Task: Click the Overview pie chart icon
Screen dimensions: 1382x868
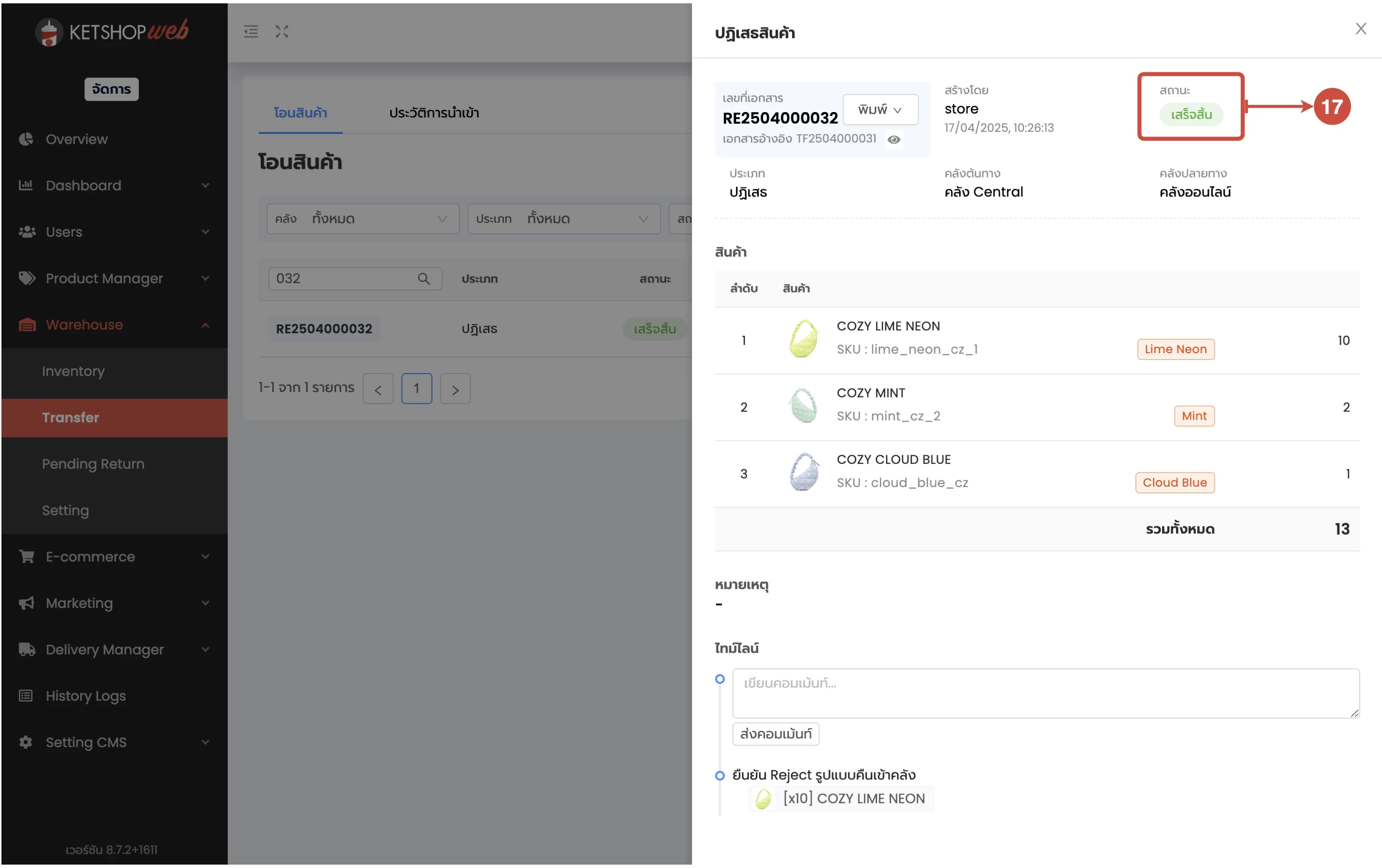Action: click(x=26, y=139)
